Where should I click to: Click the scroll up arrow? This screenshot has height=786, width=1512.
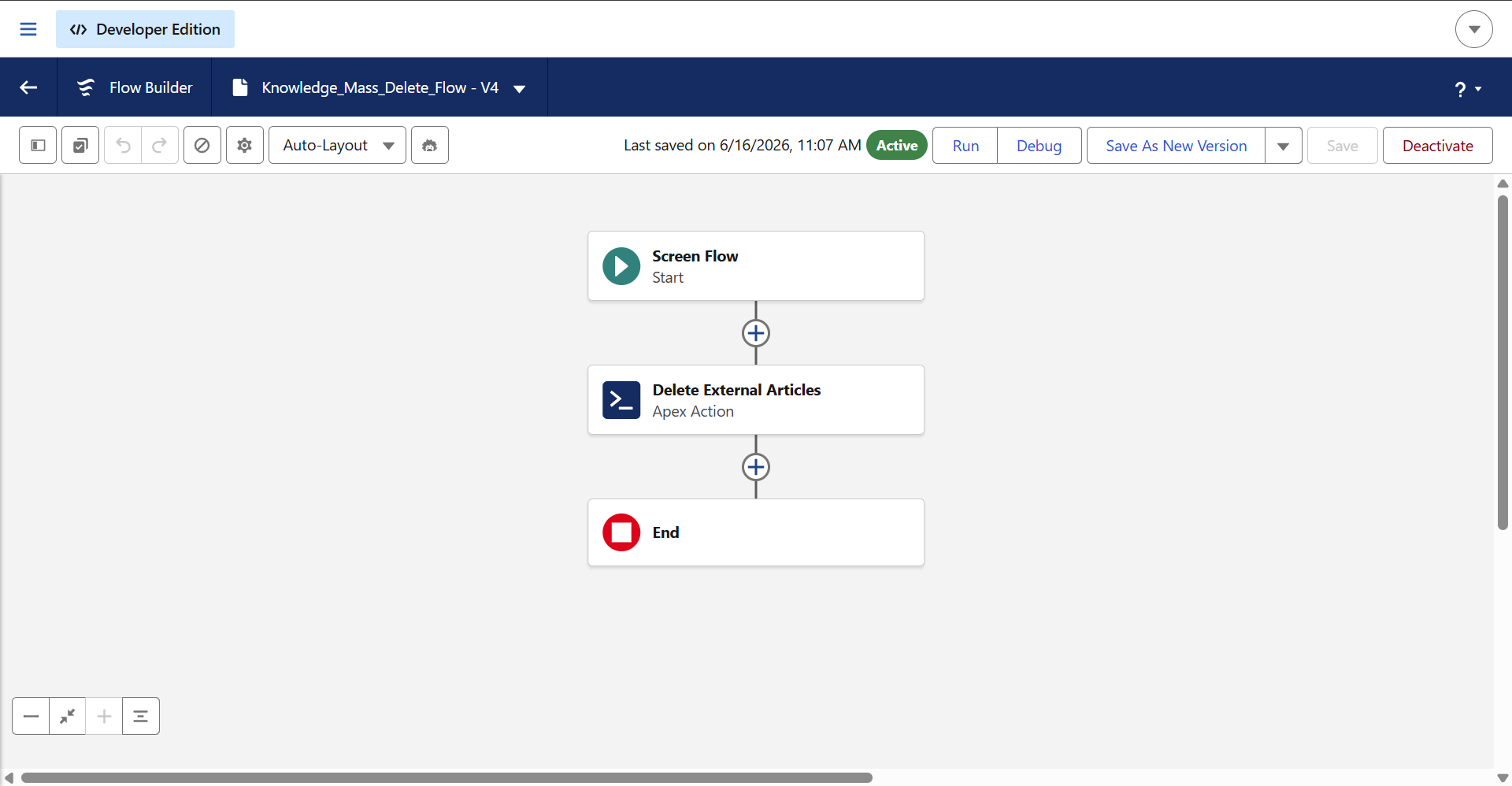1503,184
